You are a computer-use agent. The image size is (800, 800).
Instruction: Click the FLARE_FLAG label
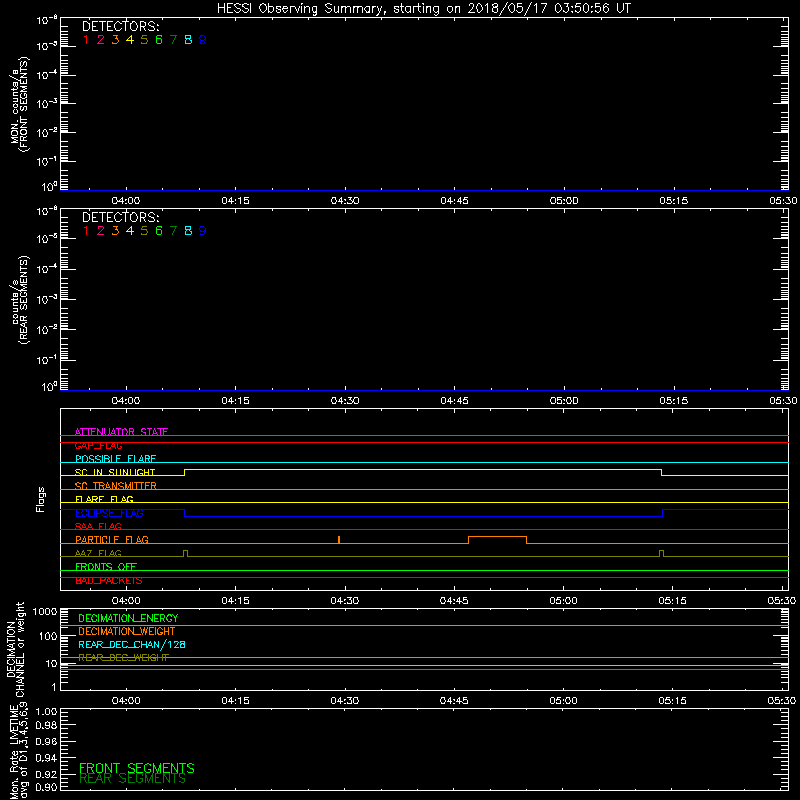tap(104, 499)
